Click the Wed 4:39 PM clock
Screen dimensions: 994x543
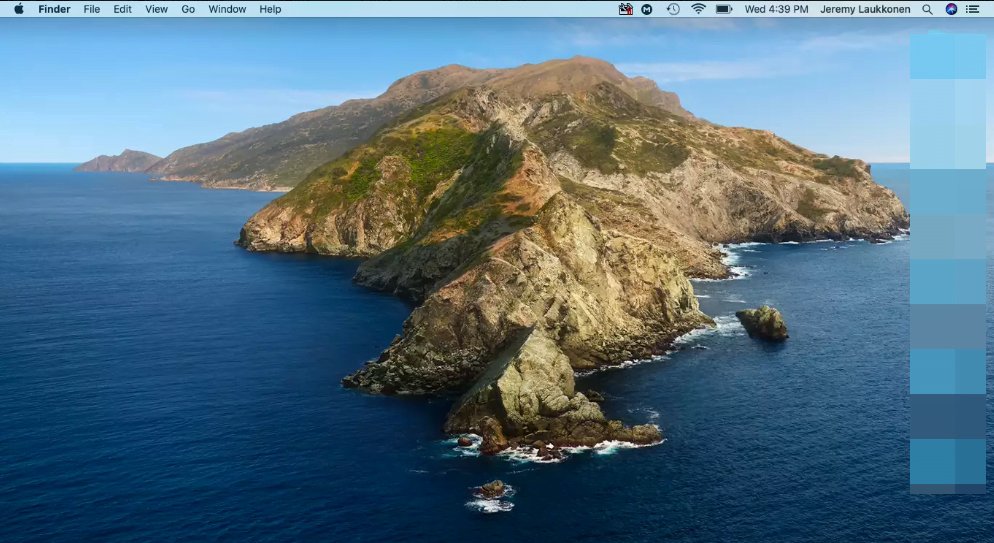click(775, 9)
